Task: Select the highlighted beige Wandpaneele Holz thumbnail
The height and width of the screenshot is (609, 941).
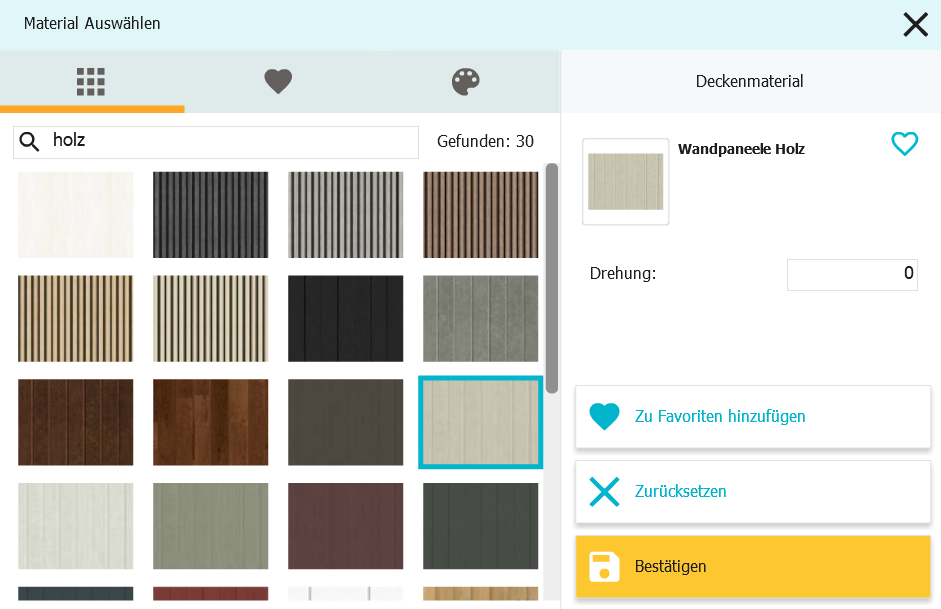Action: (481, 422)
